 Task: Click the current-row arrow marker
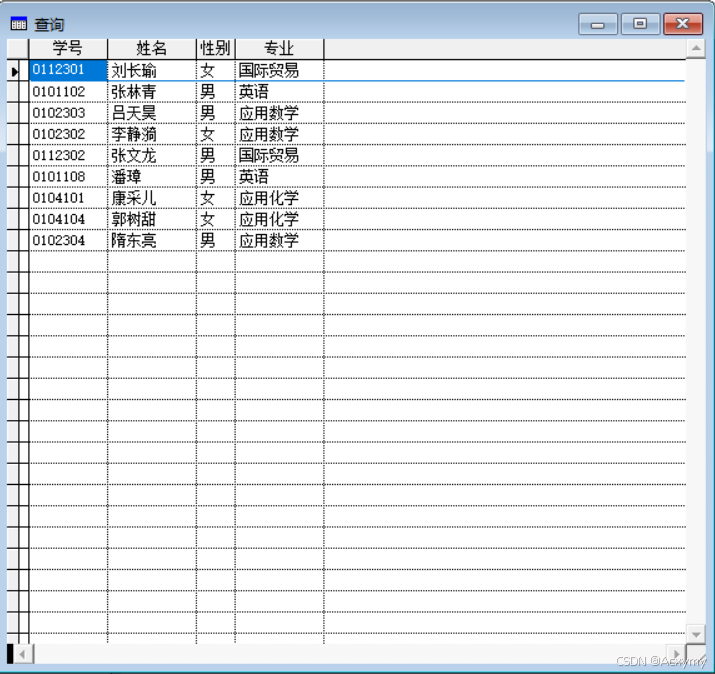coord(15,72)
